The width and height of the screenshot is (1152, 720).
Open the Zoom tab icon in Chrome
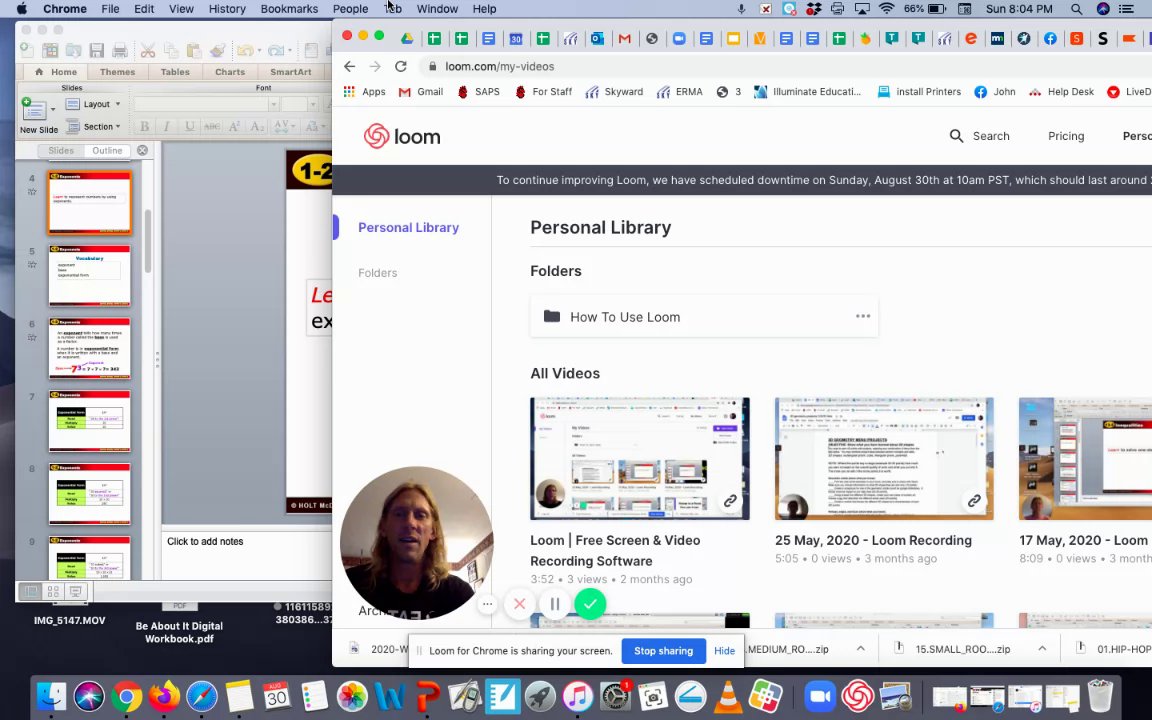(679, 38)
